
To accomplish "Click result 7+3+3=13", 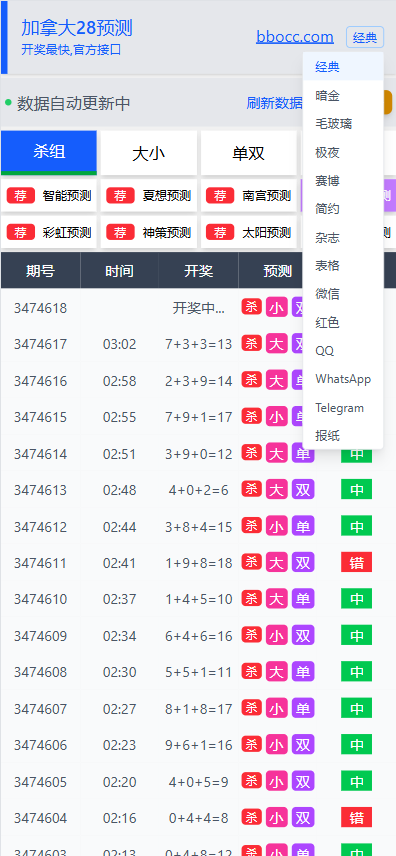I will click(199, 344).
